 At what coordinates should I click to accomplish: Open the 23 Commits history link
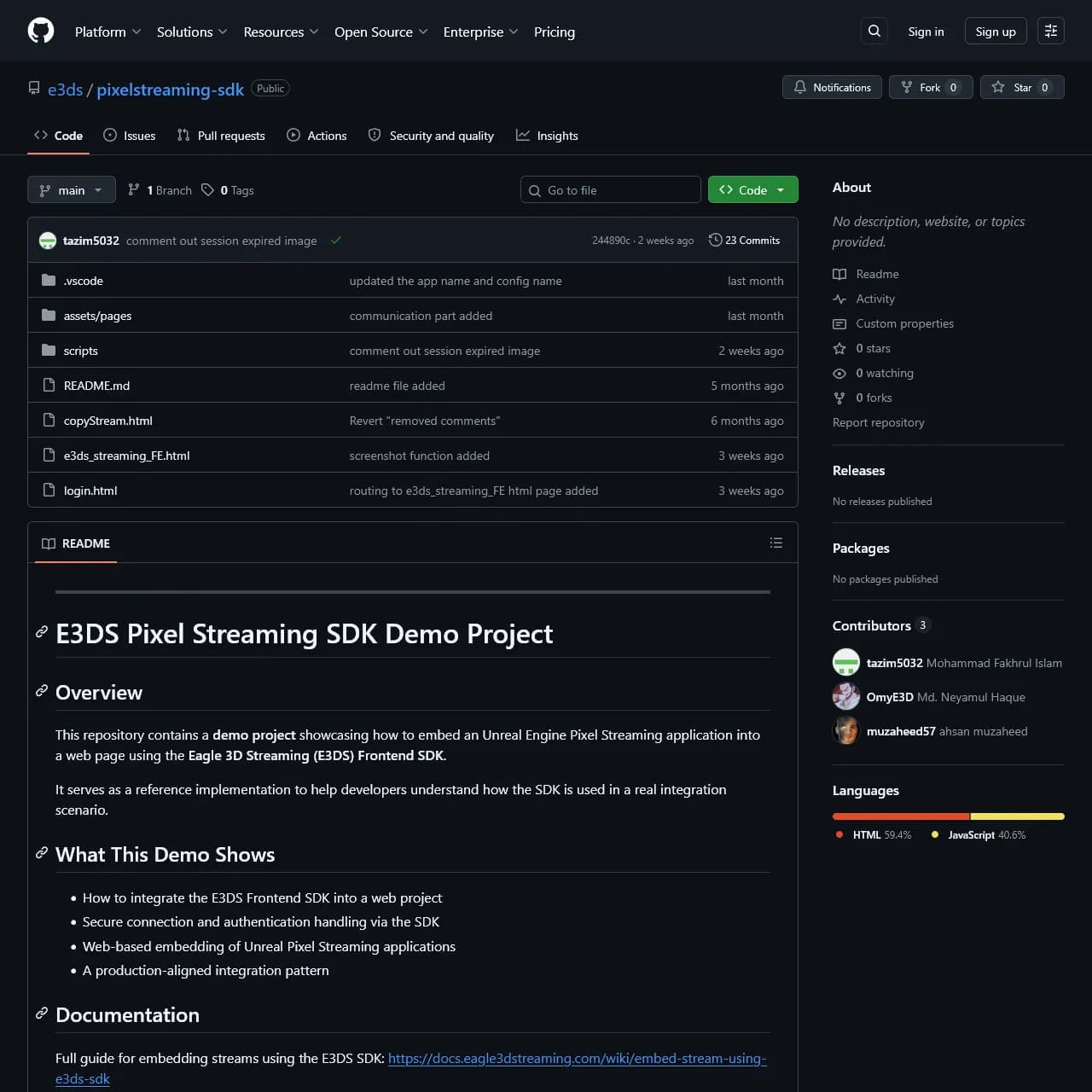[744, 241]
